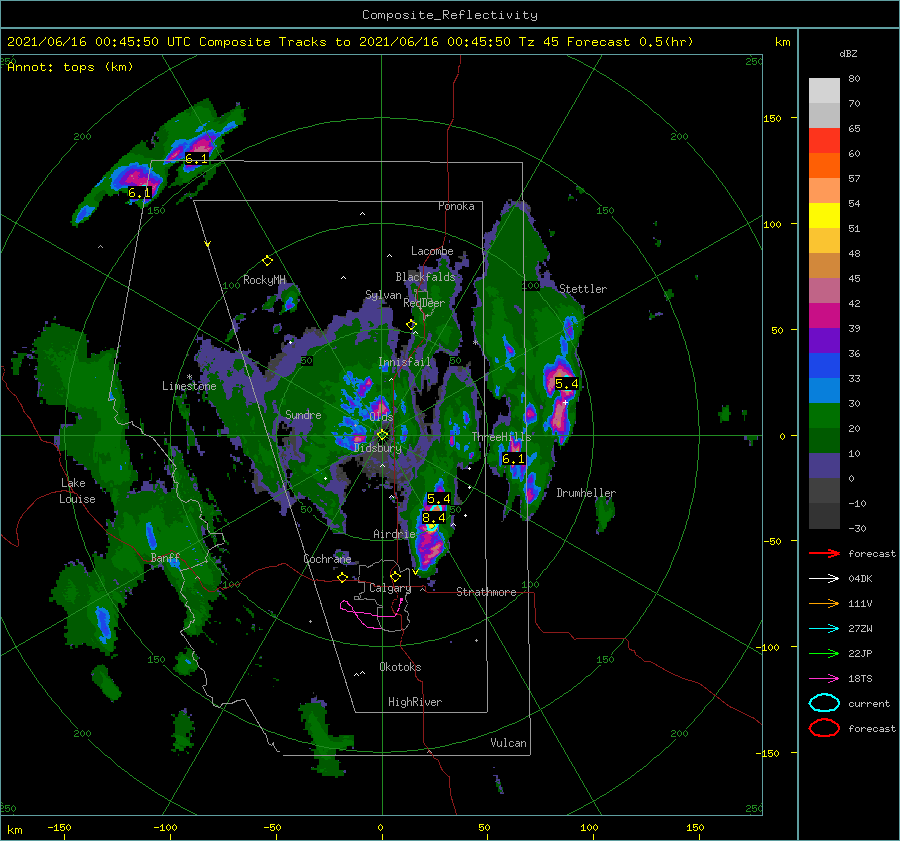Click the magenta 18TS track outline below Calgary
This screenshot has height=841, width=900.
pyautogui.click(x=373, y=614)
